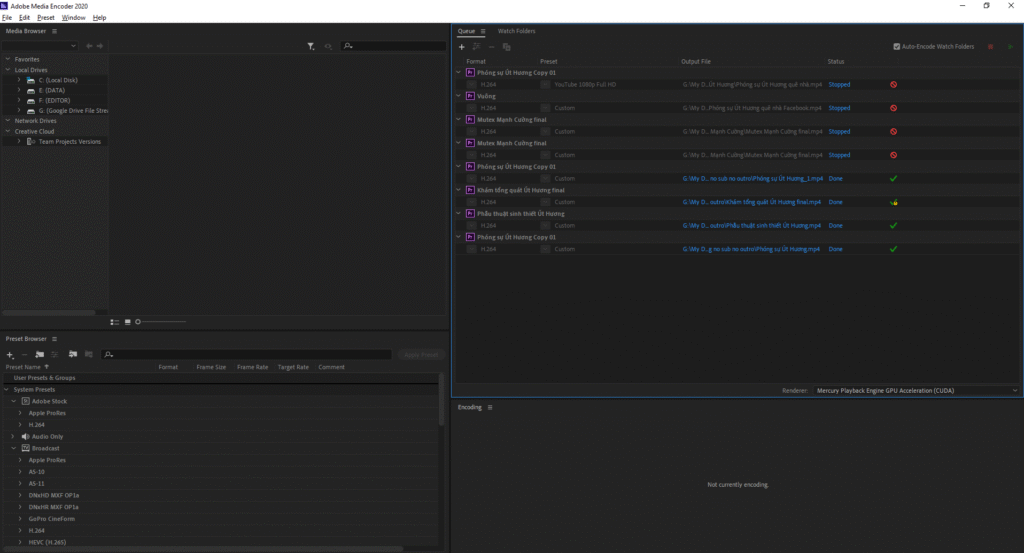The image size is (1024, 553).
Task: Click the green Start Queue play icon
Action: point(1010,47)
